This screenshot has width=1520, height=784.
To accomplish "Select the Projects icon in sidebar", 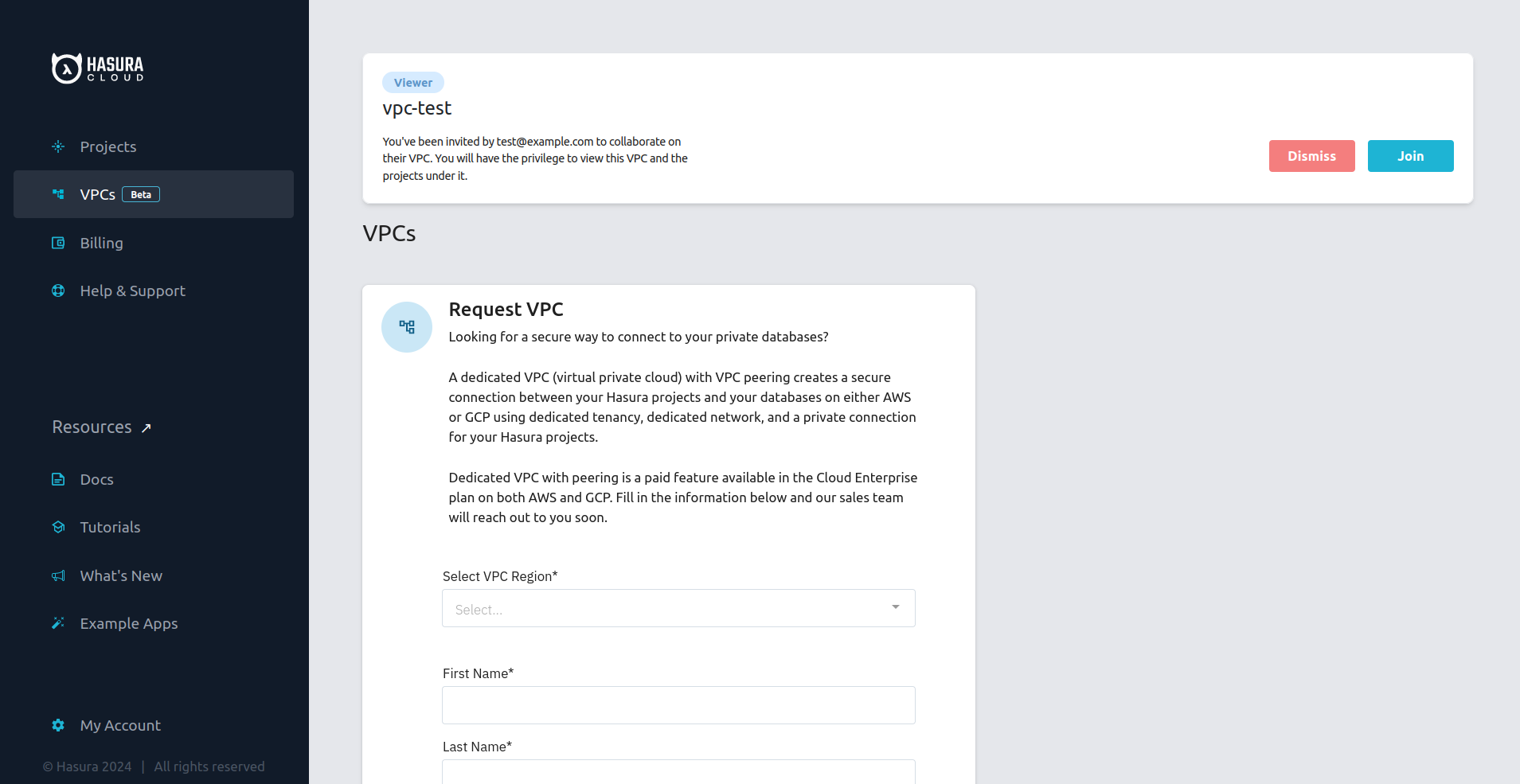I will [58, 146].
